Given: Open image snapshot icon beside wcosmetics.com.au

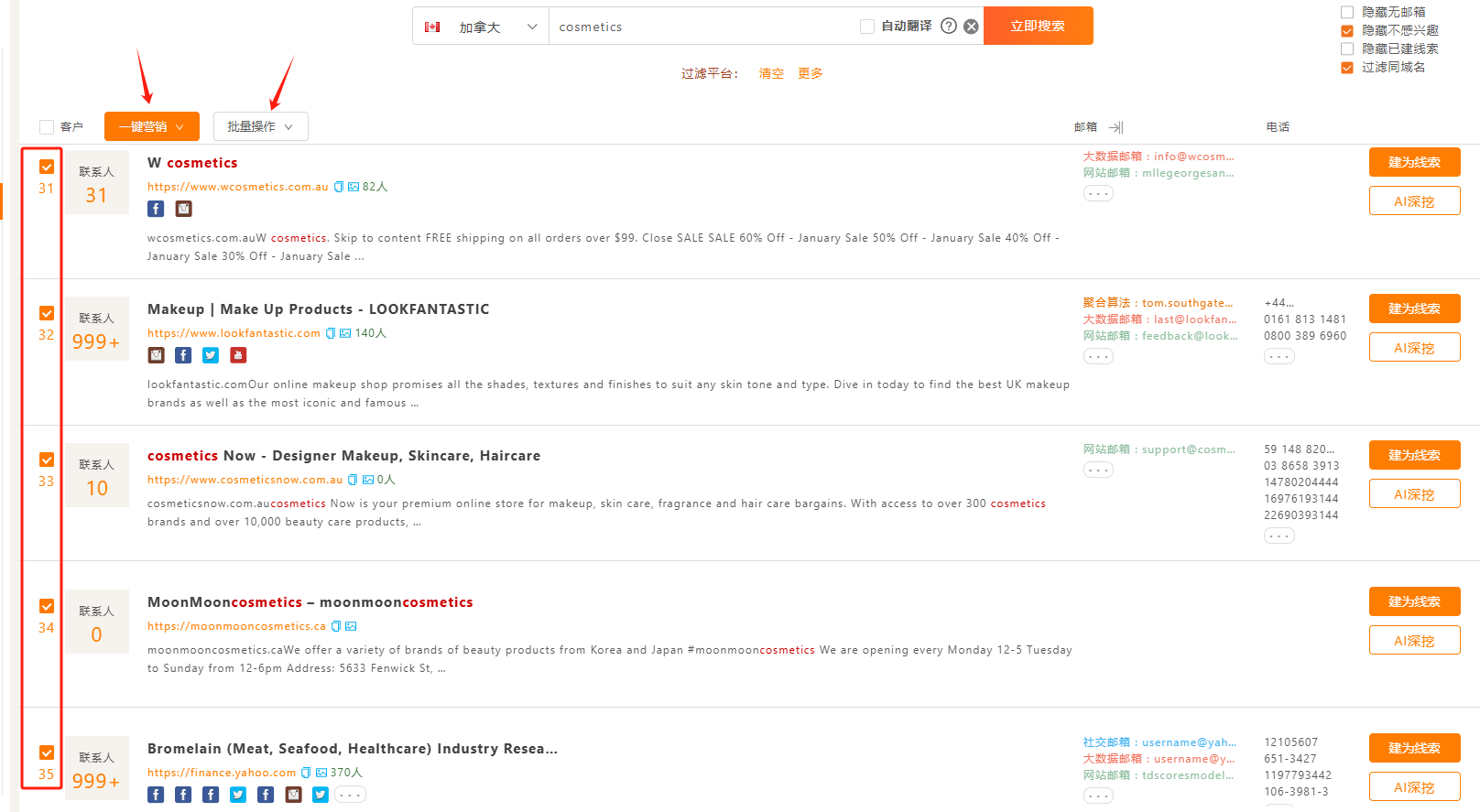Looking at the screenshot, I should coord(354,187).
